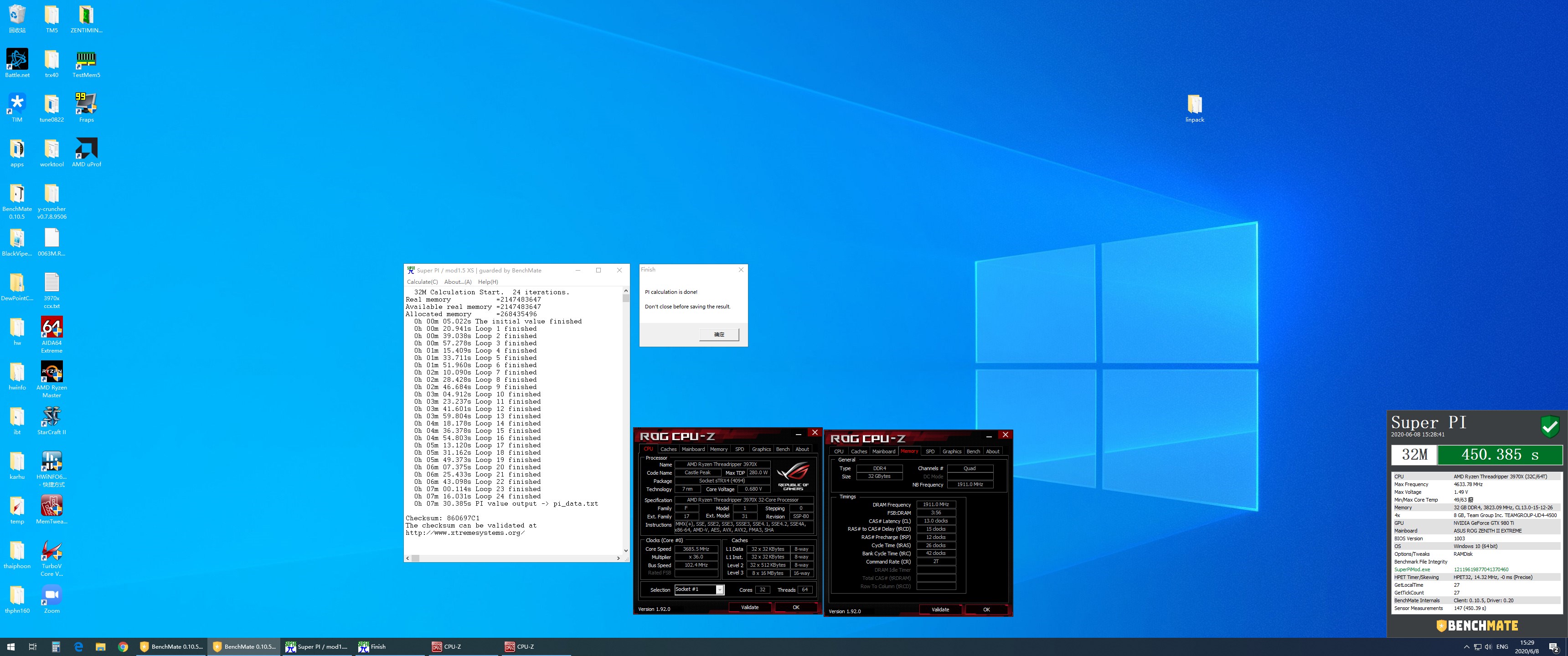Image resolution: width=1568 pixels, height=656 pixels.
Task: Switch to the Finish taskbar button
Action: pyautogui.click(x=390, y=647)
